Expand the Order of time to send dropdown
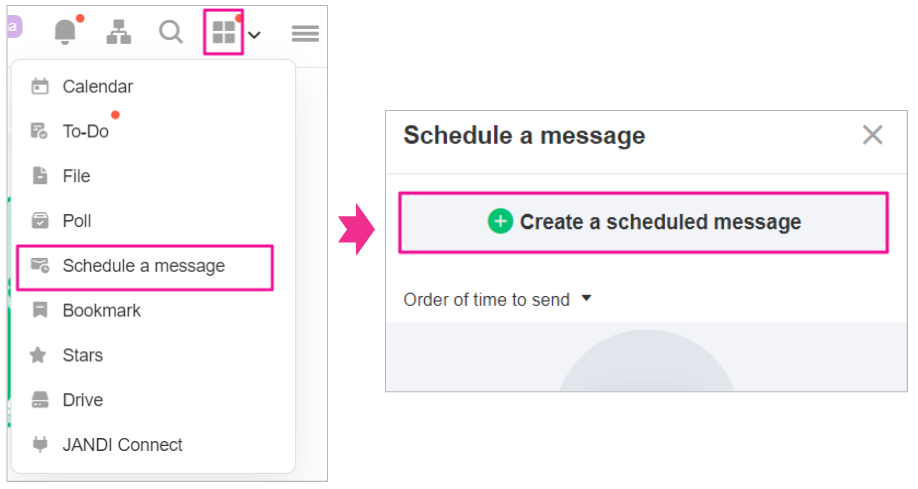Viewport: 918px width, 489px height. [x=497, y=300]
